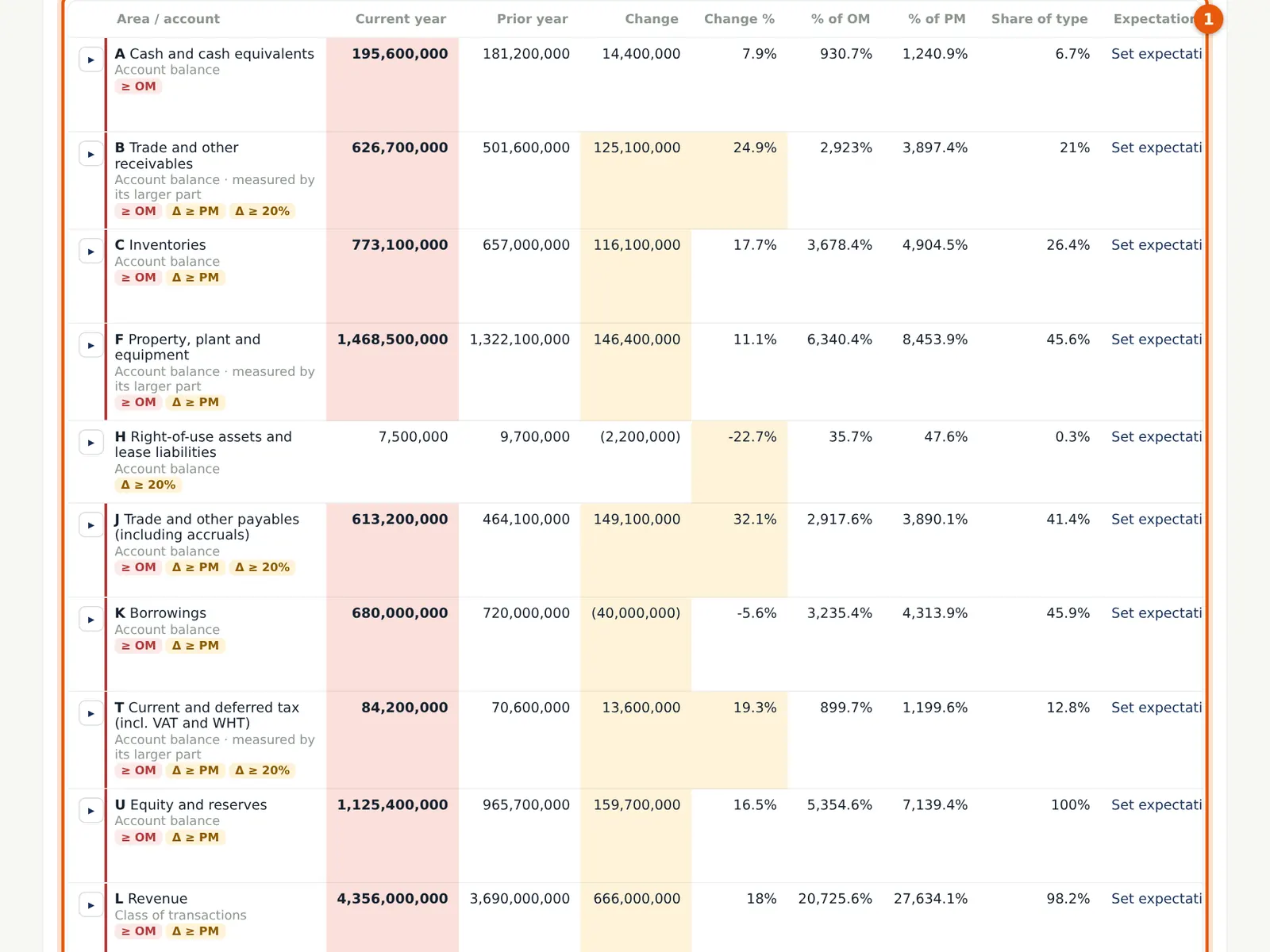Expand the Current and deferred tax row
Image resolution: width=1270 pixels, height=952 pixels.
click(x=91, y=713)
